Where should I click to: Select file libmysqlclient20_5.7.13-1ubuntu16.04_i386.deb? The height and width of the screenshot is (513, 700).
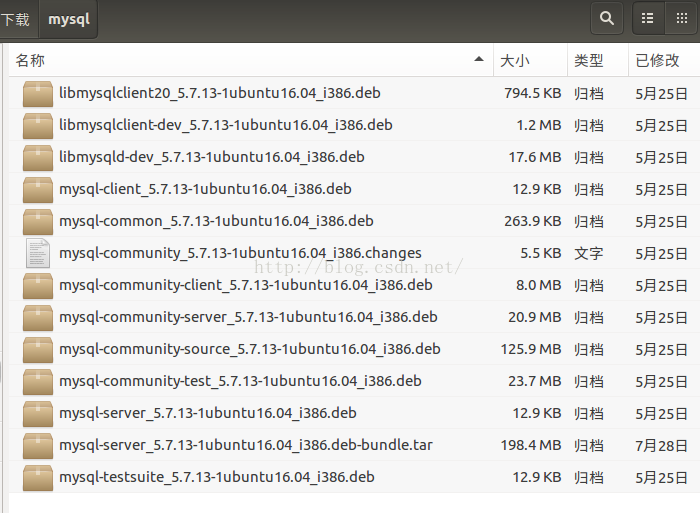pos(220,93)
